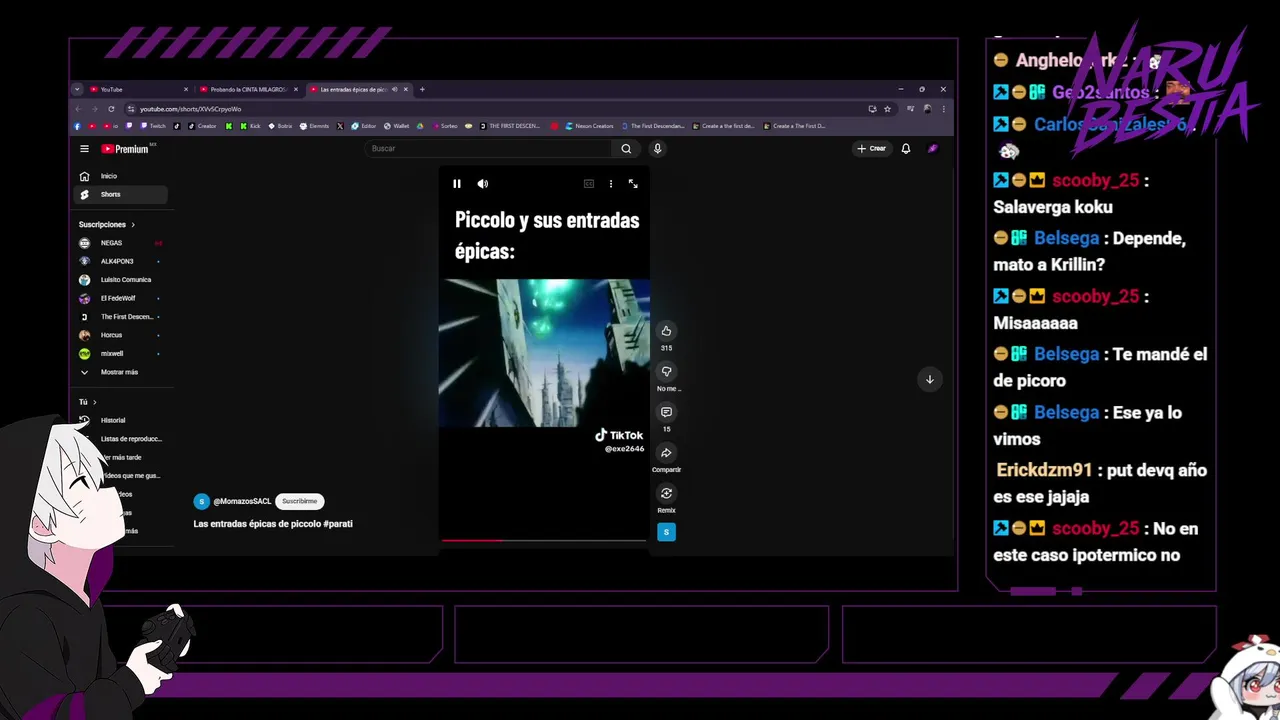The width and height of the screenshot is (1280, 720).
Task: Open Listas de reproducción in sidebar
Action: tap(130, 439)
